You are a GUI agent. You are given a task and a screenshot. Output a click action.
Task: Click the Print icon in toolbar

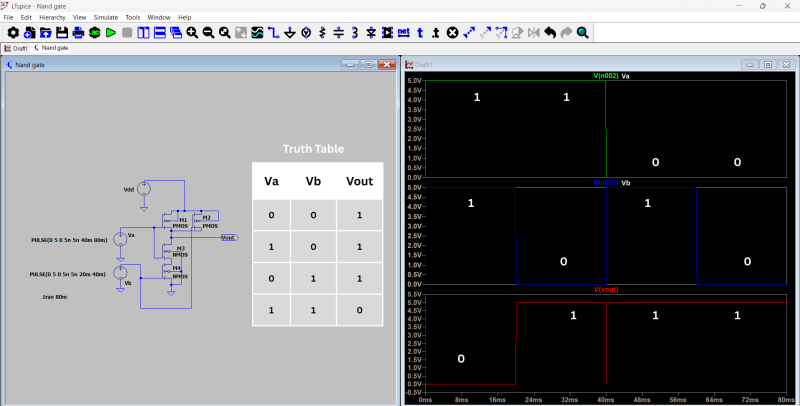pos(78,33)
